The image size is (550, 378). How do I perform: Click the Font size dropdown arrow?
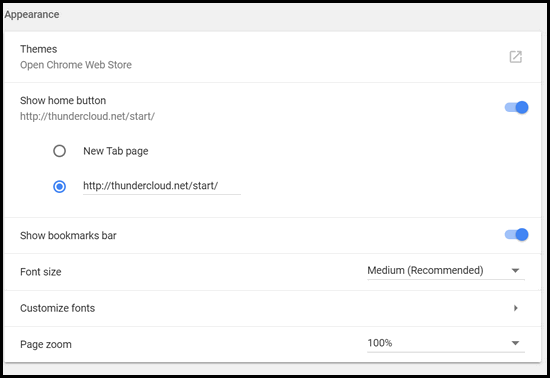coord(515,271)
